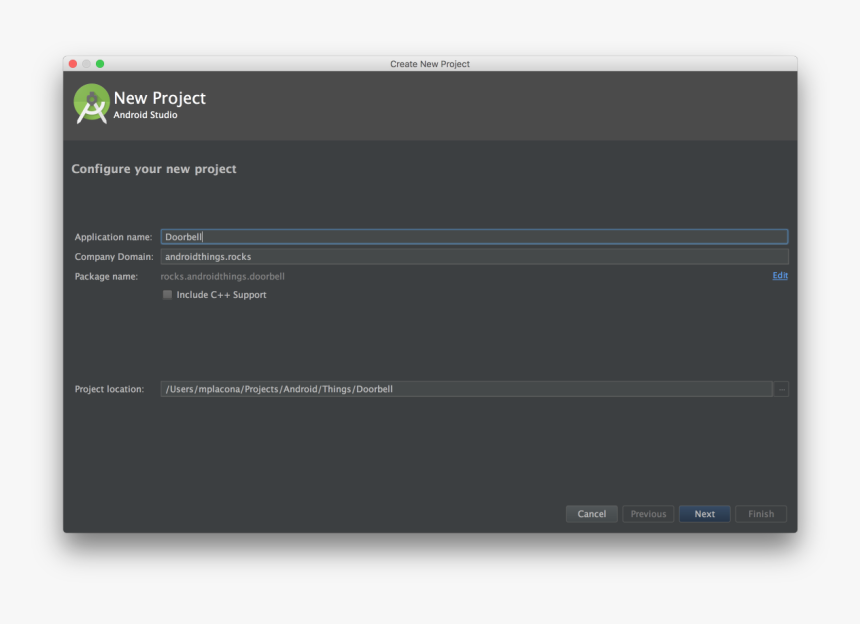Click the Create New Project title bar
Screen dimensions: 860x624
(x=429, y=63)
